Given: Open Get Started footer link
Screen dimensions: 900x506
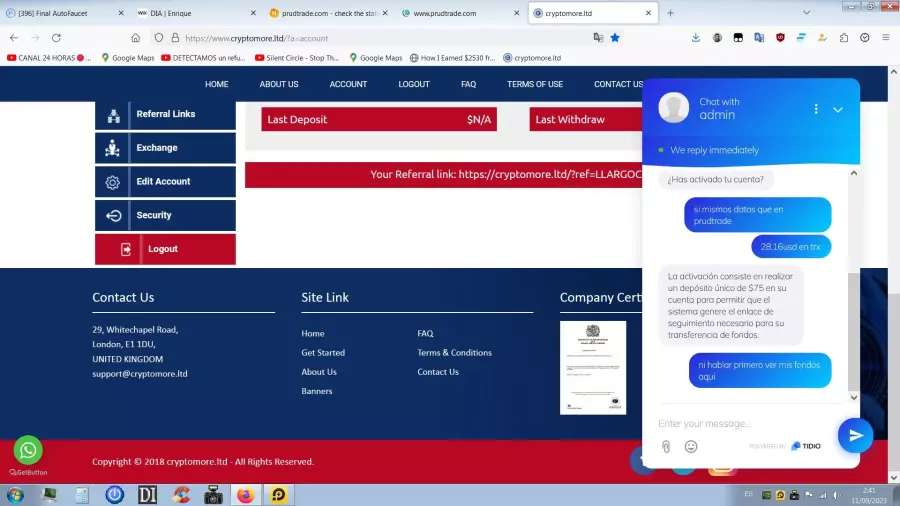Looking at the screenshot, I should [323, 353].
